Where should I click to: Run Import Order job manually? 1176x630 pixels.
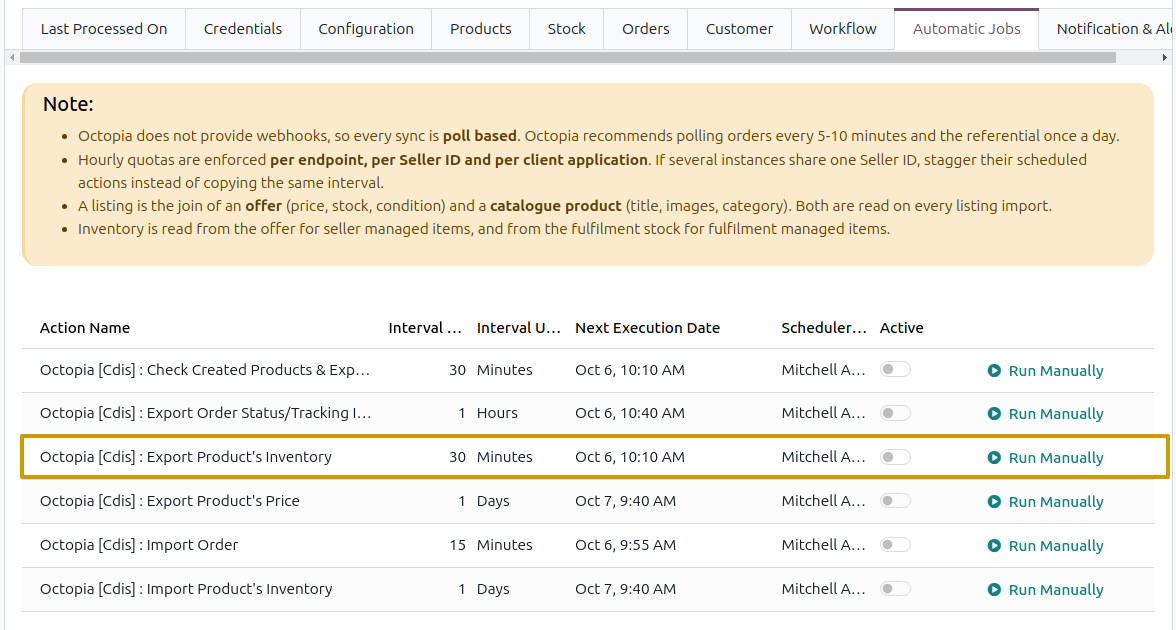tap(1046, 545)
